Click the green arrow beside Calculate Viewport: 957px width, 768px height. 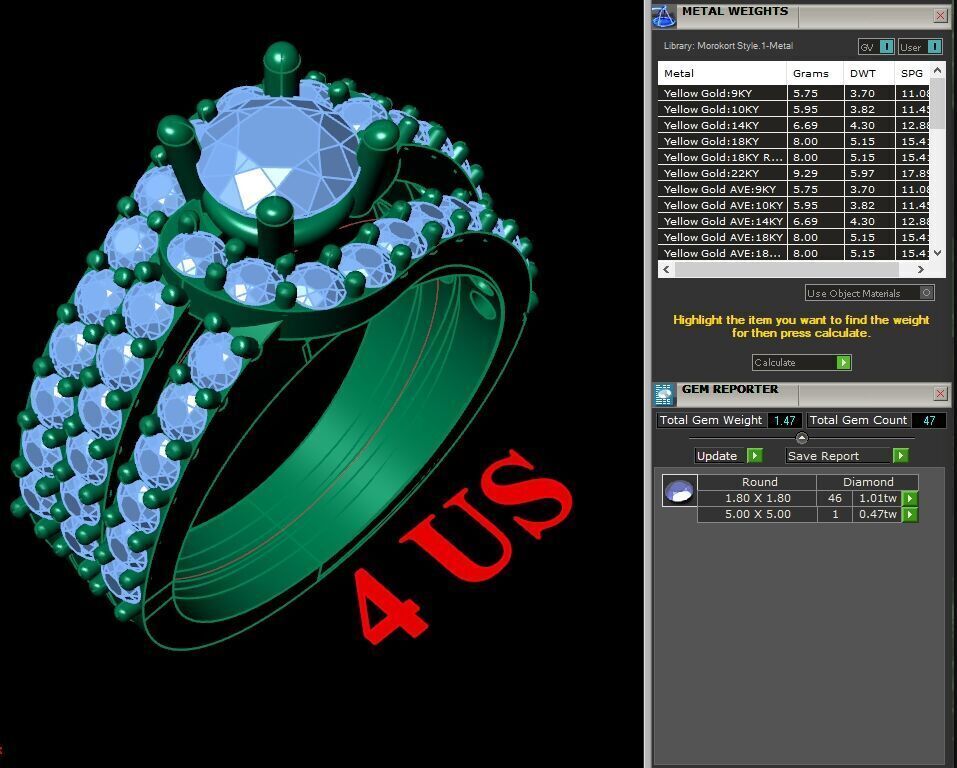(x=843, y=363)
